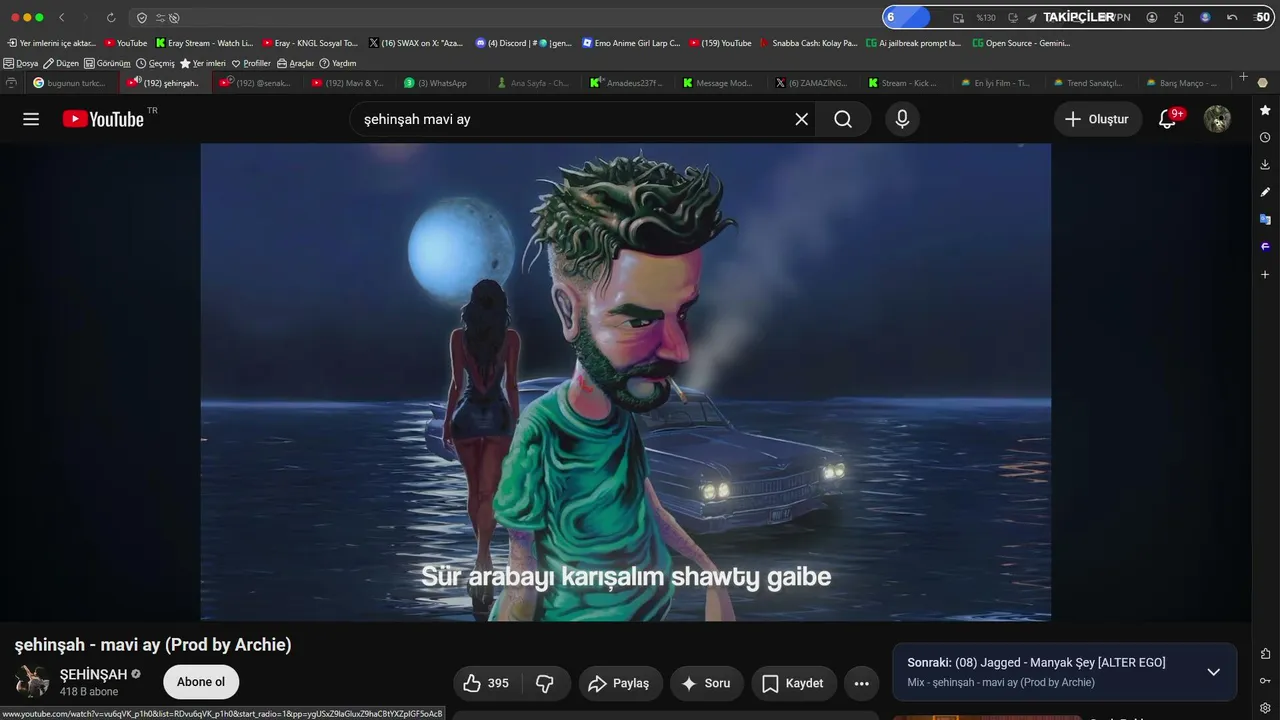Open a new browser tab with plus
Screen dimensions: 1280x720
[1243, 77]
